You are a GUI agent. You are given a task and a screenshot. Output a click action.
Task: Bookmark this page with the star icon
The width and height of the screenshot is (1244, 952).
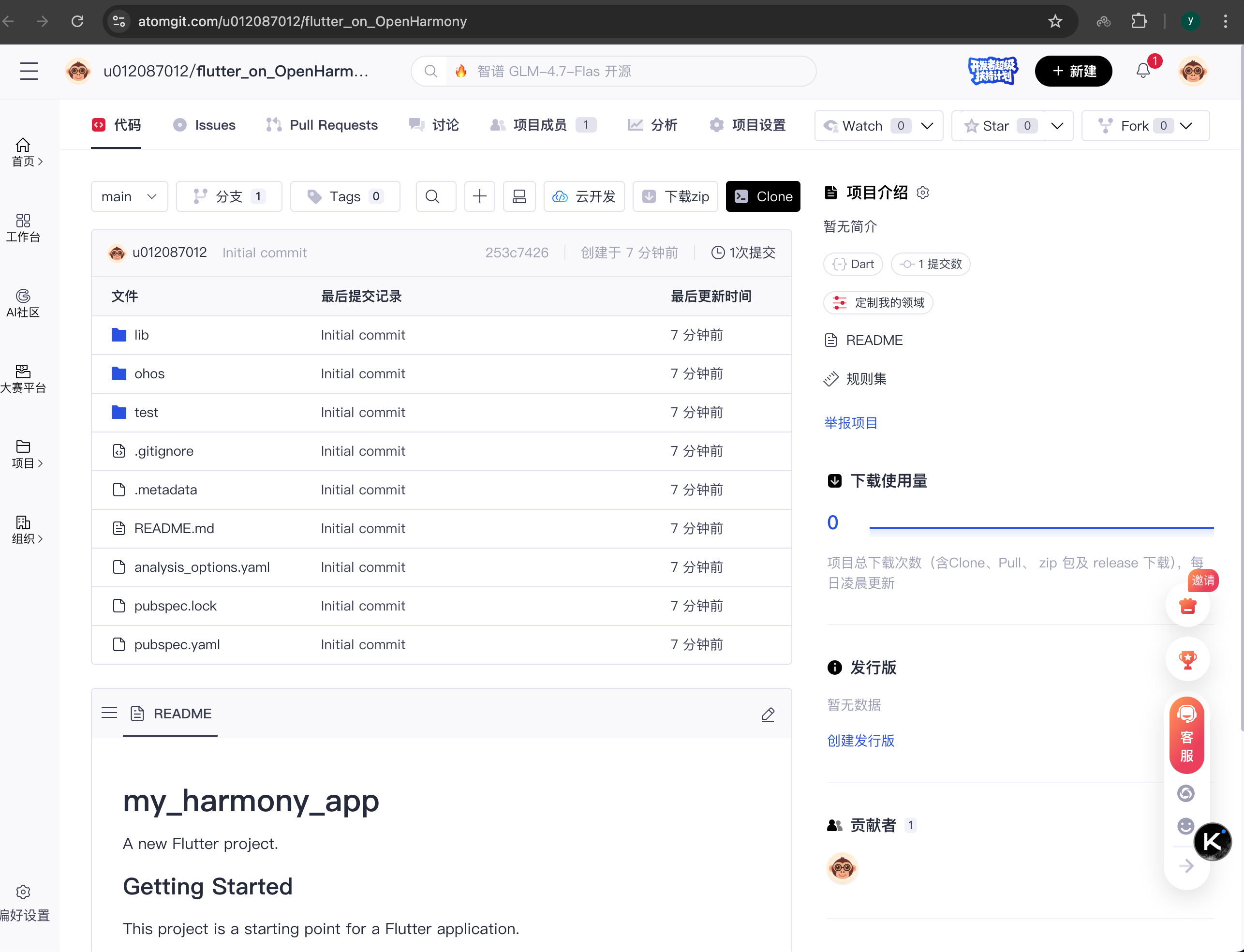1055,22
